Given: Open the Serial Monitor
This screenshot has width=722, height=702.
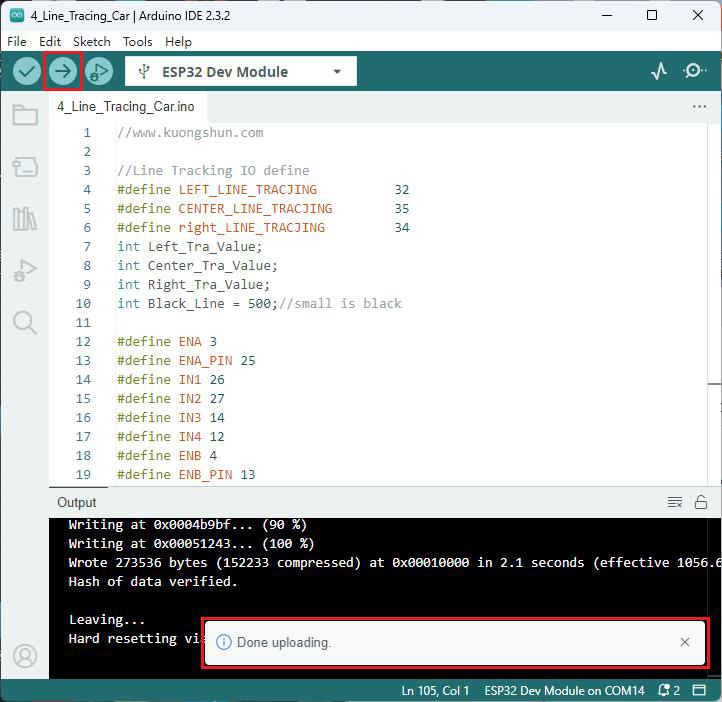Looking at the screenshot, I should [x=694, y=71].
